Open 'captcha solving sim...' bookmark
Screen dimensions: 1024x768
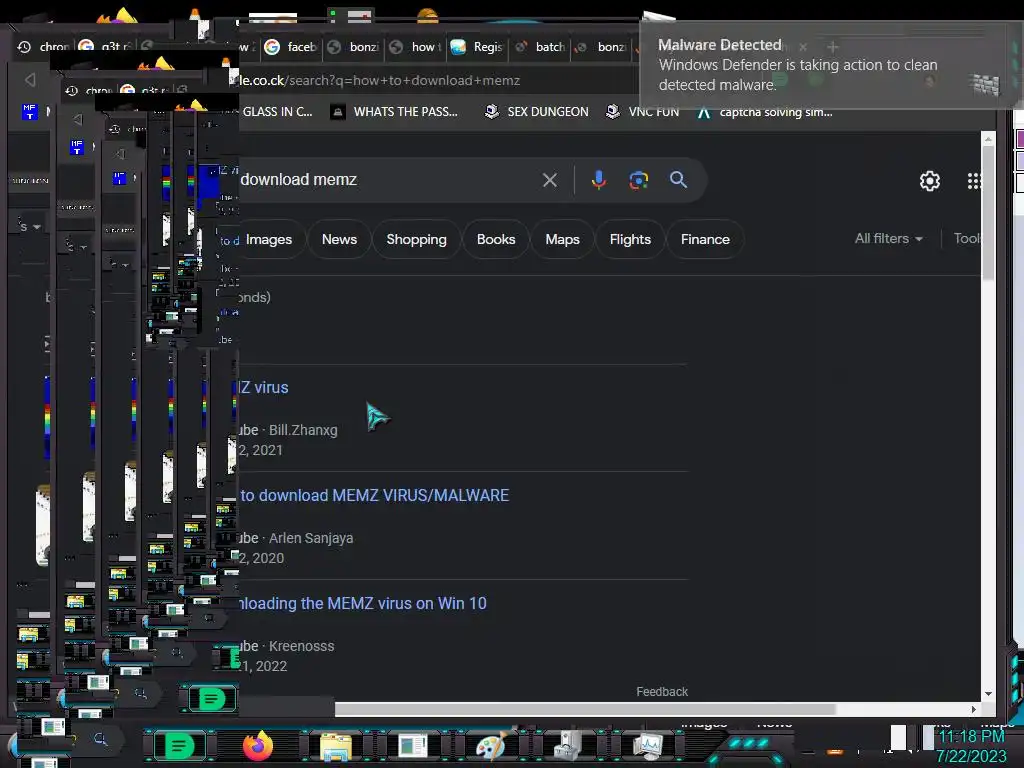click(x=765, y=112)
